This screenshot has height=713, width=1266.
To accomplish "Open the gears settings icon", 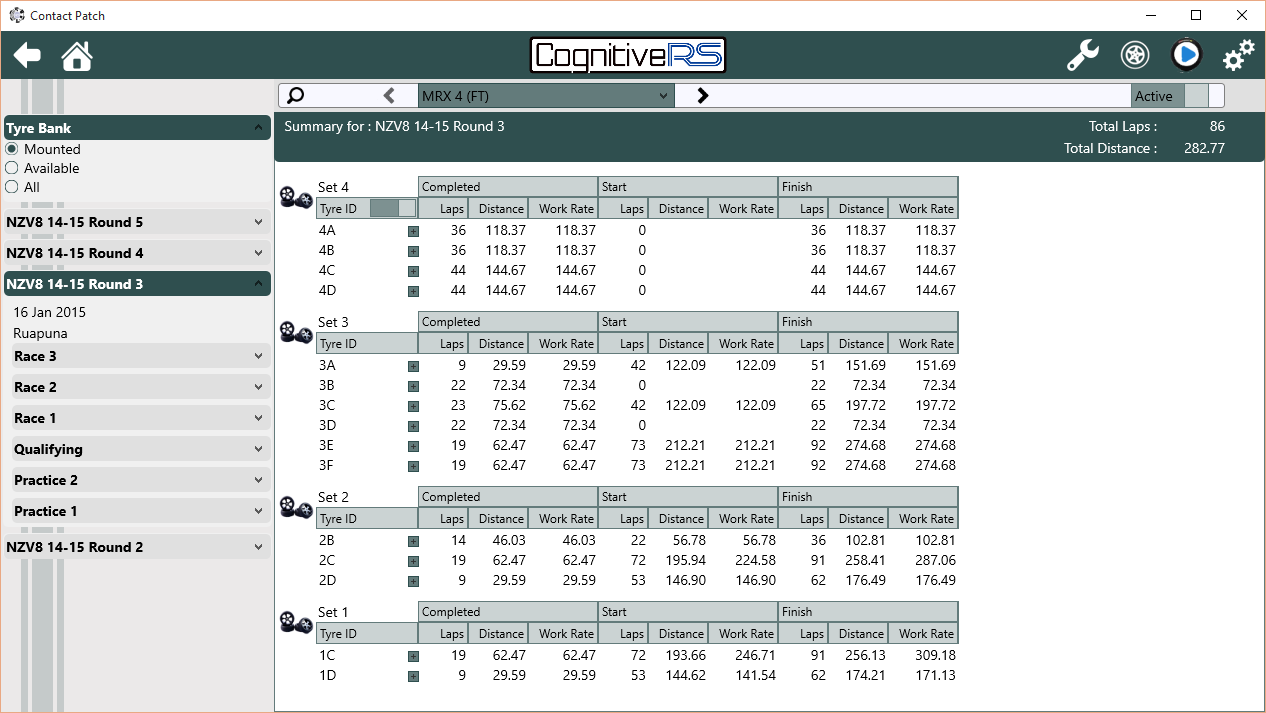I will point(1239,56).
